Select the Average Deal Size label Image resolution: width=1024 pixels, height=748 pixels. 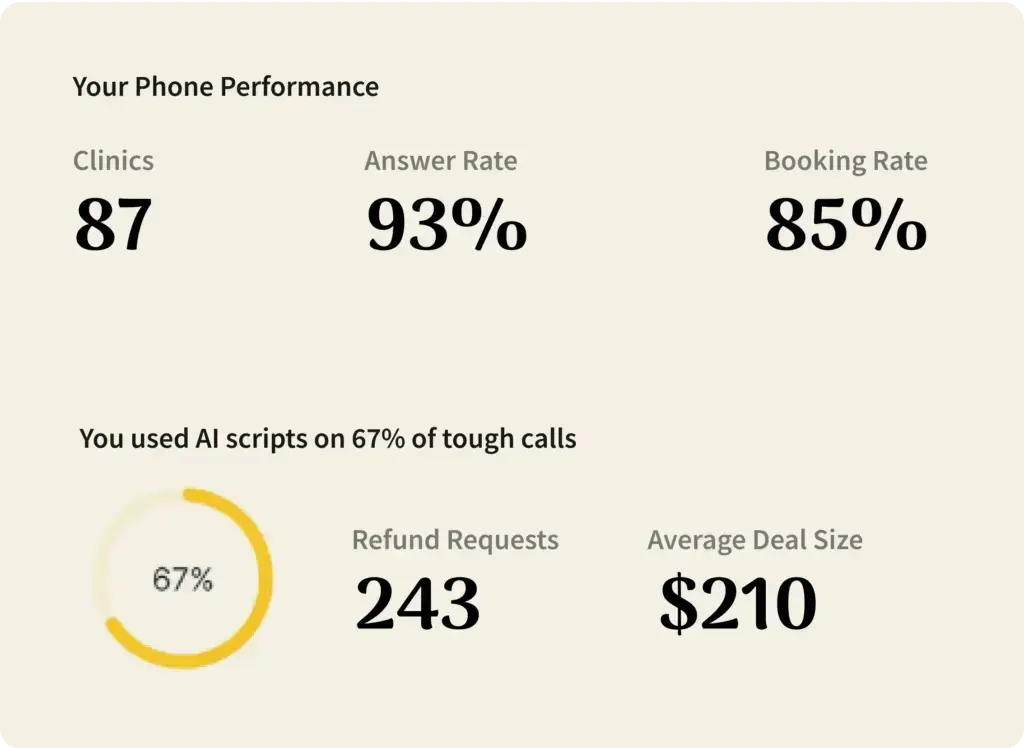pos(754,541)
